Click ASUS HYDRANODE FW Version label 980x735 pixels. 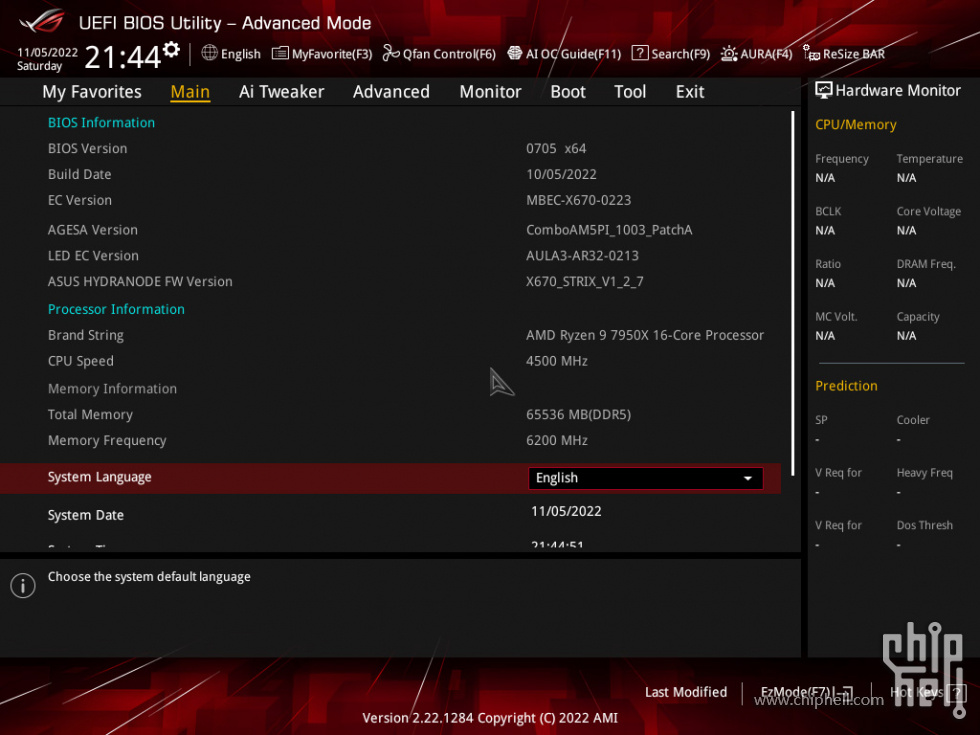pos(140,282)
